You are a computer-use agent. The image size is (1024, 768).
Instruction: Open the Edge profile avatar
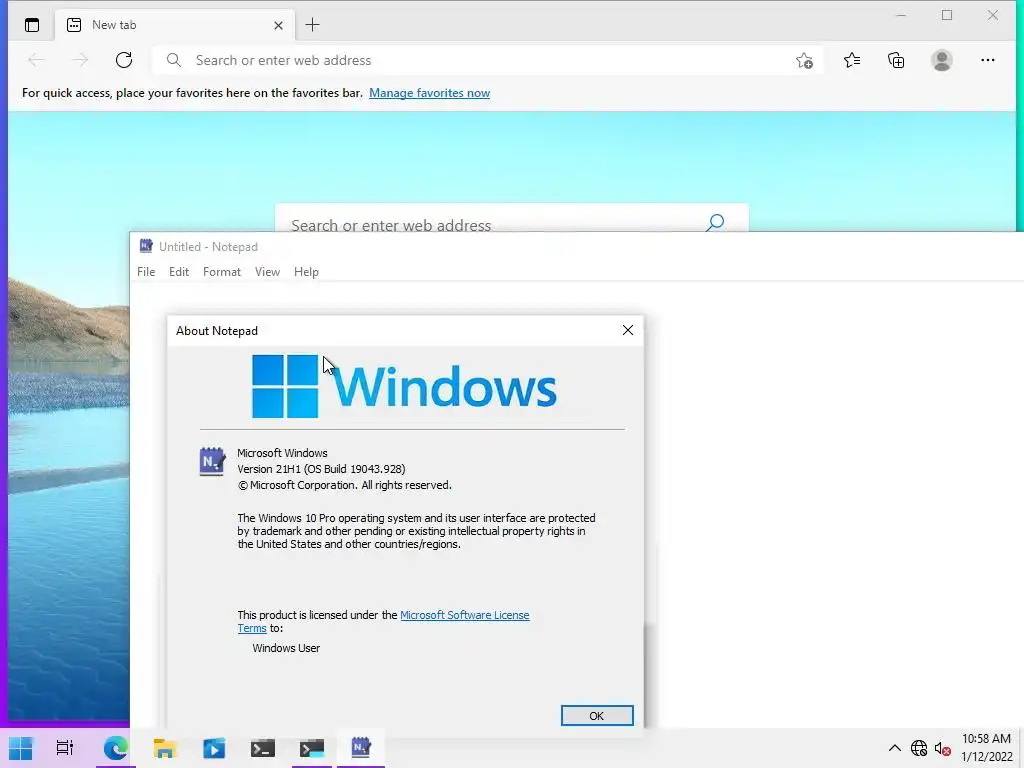coord(941,60)
